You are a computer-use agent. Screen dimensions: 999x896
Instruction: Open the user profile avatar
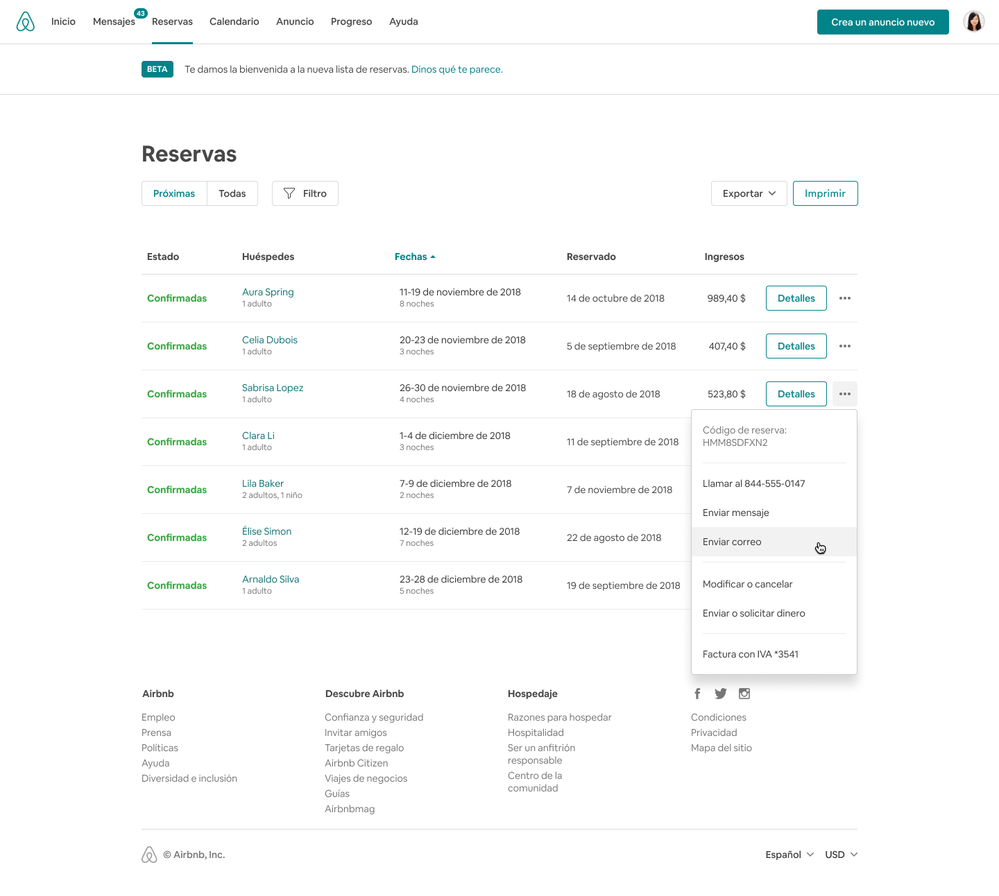973,22
